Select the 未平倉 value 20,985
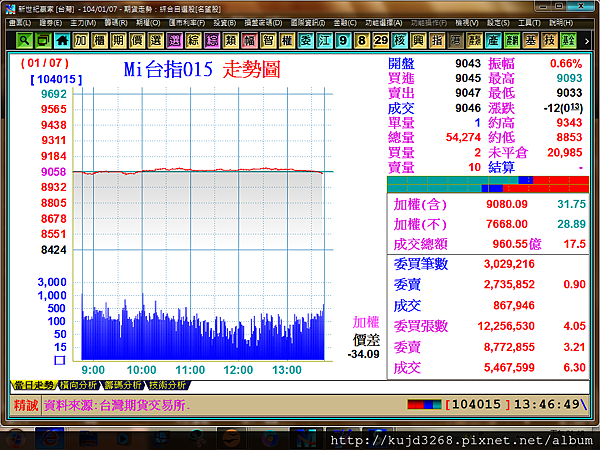The height and width of the screenshot is (450, 600). click(565, 152)
